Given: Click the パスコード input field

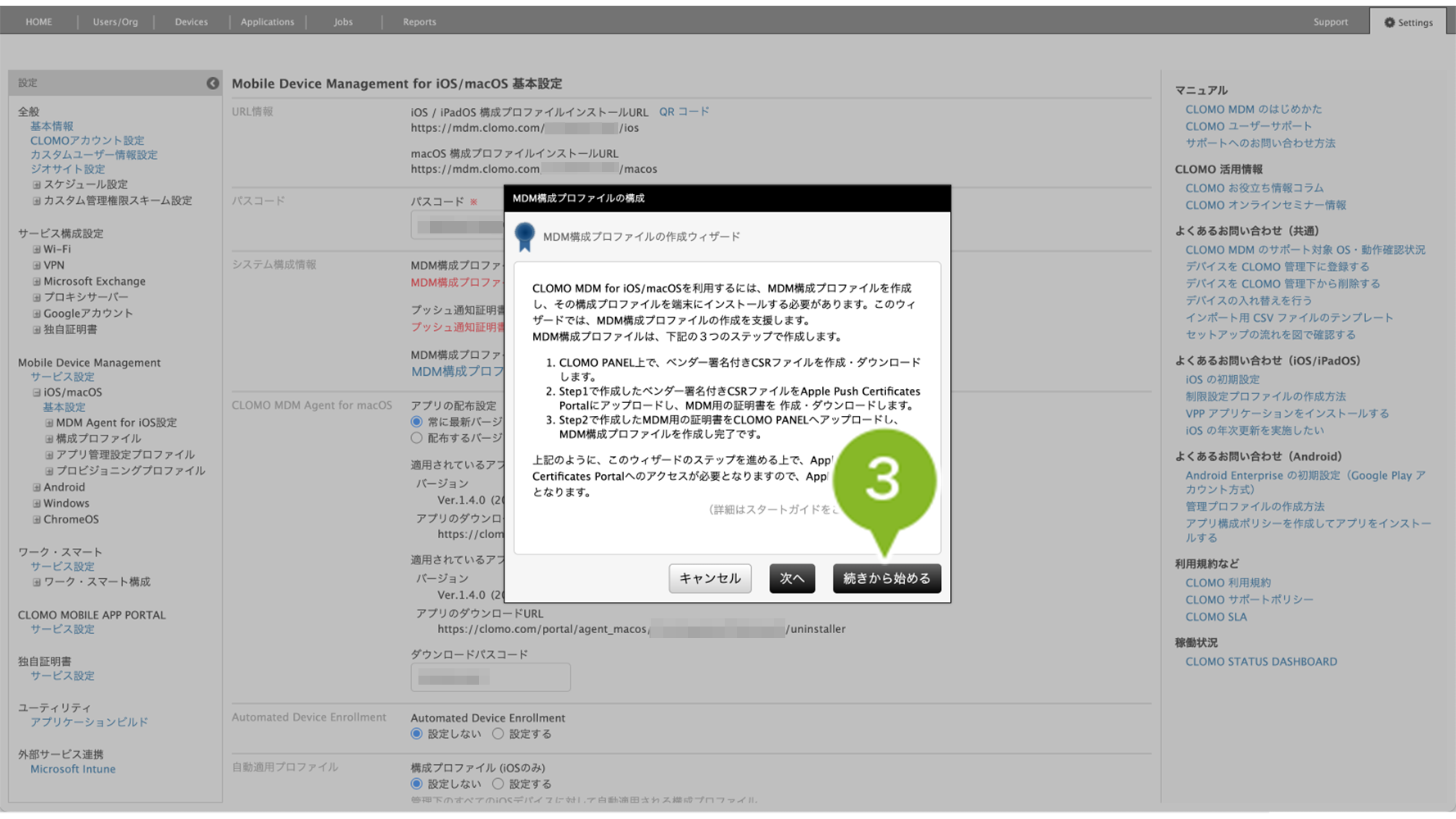Looking at the screenshot, I should [457, 226].
